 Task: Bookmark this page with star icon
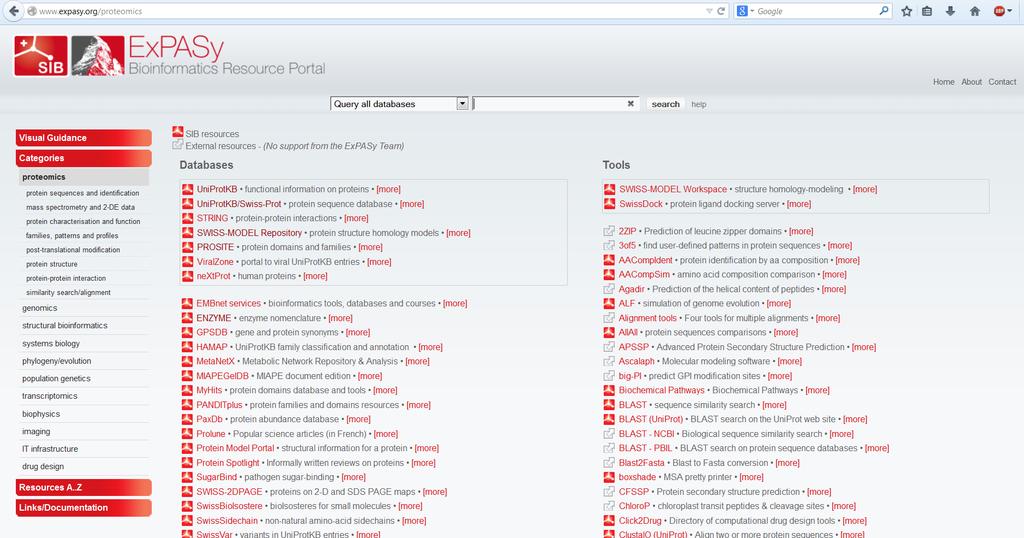(906, 11)
